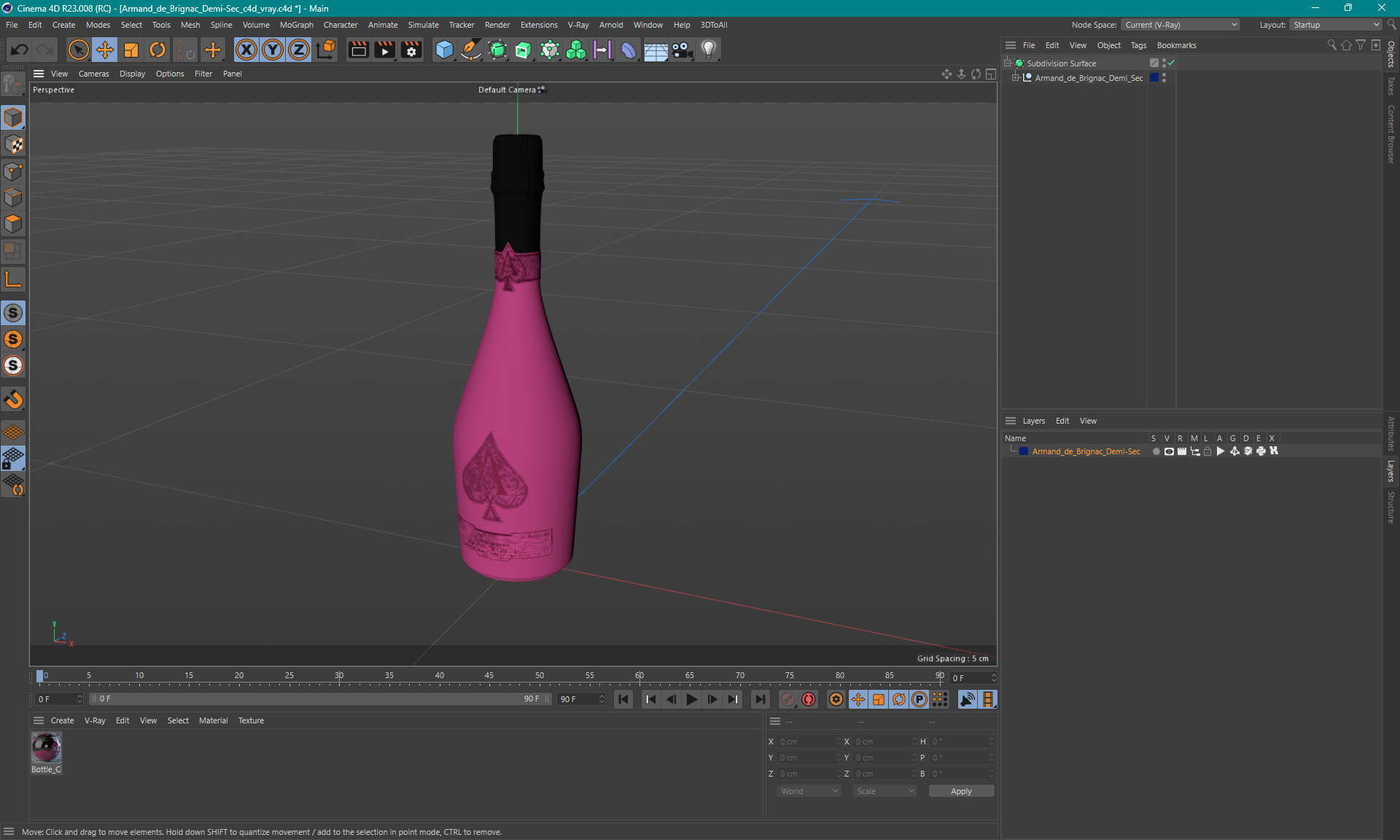Open the World coordinate dropdown
The height and width of the screenshot is (840, 1400).
(809, 791)
